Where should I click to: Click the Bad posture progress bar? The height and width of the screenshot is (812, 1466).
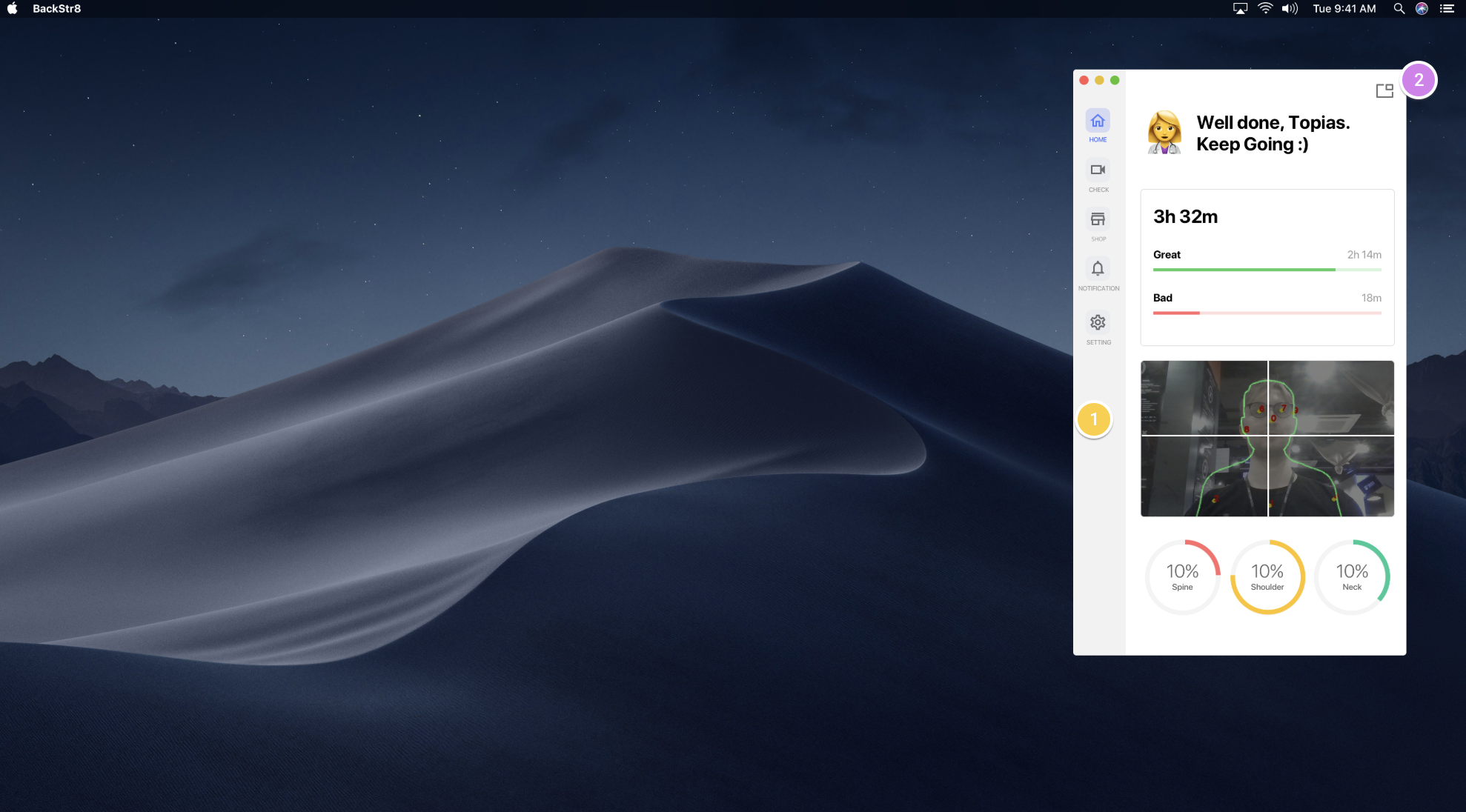tap(1267, 313)
